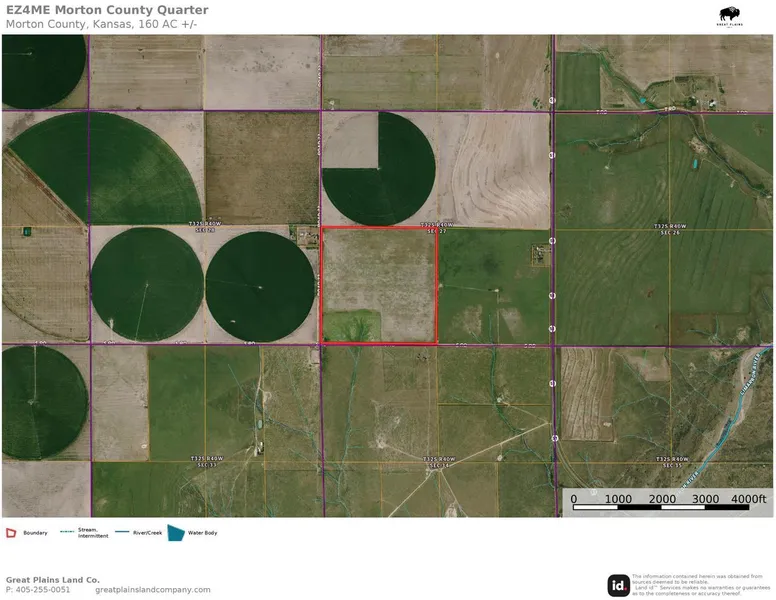The width and height of the screenshot is (776, 600).
Task: Click the Water Body legend icon
Action: click(176, 533)
